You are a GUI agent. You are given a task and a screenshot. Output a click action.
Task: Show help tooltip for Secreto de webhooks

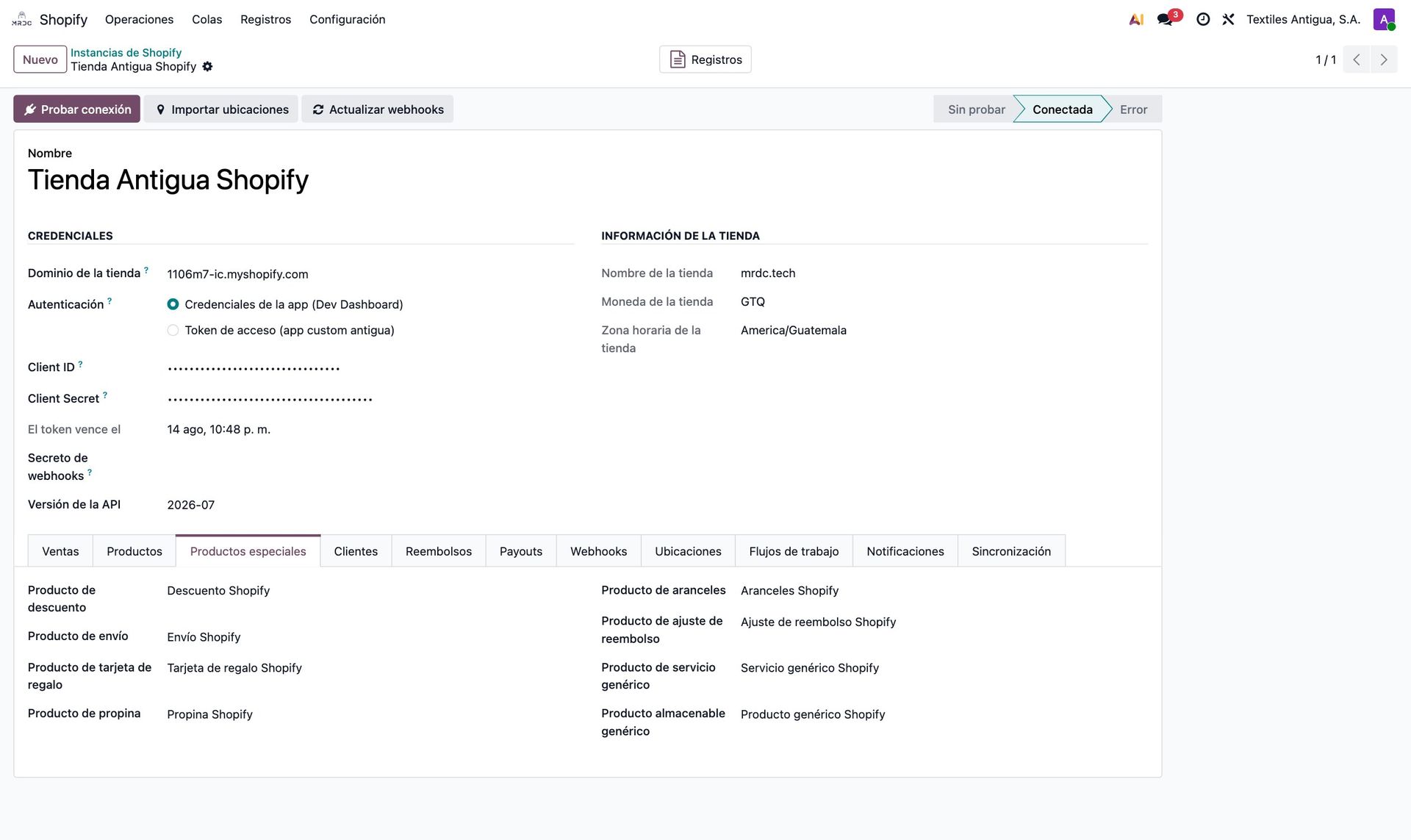[x=90, y=473]
